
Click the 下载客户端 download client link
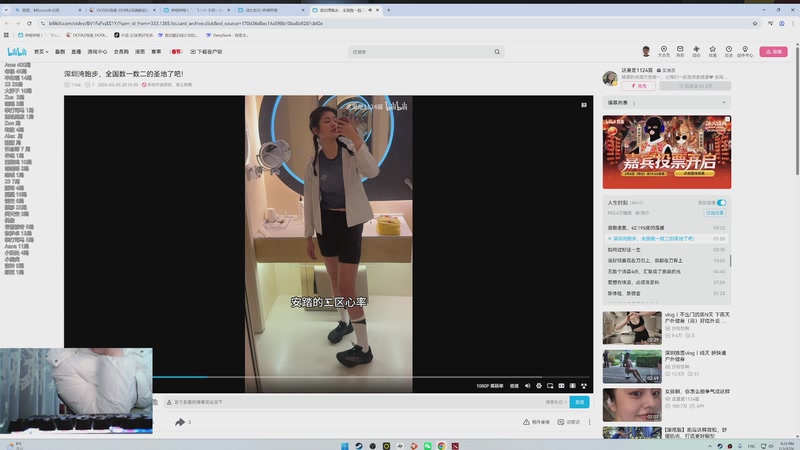[206, 52]
